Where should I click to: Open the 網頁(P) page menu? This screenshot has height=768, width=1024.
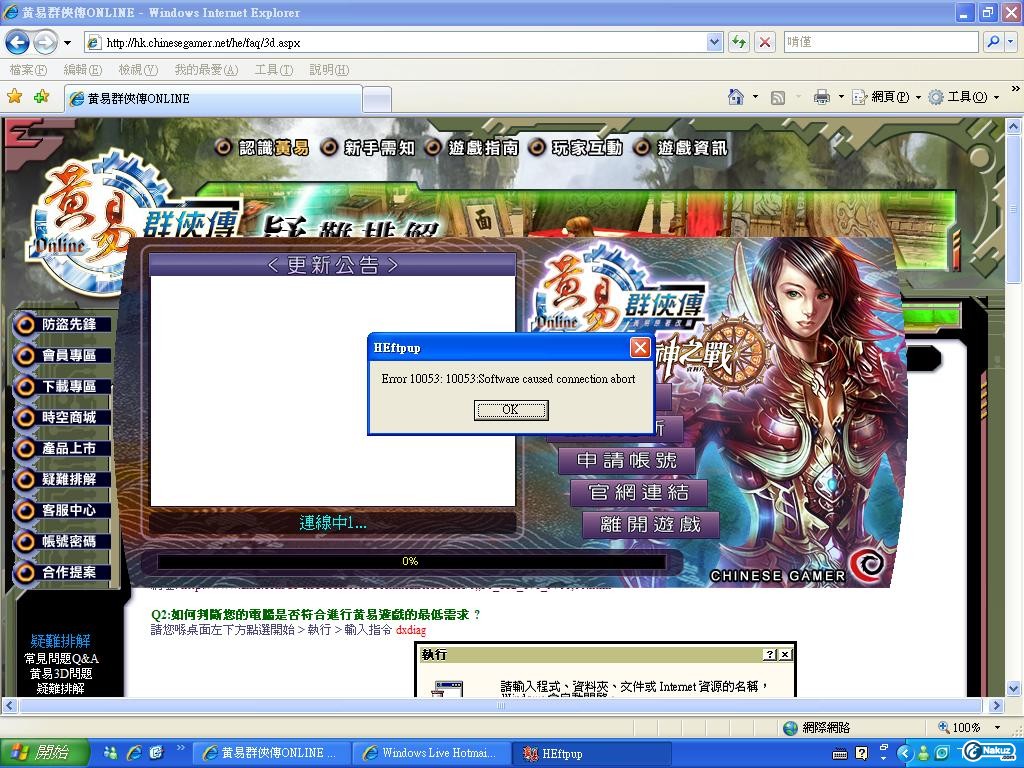click(887, 97)
